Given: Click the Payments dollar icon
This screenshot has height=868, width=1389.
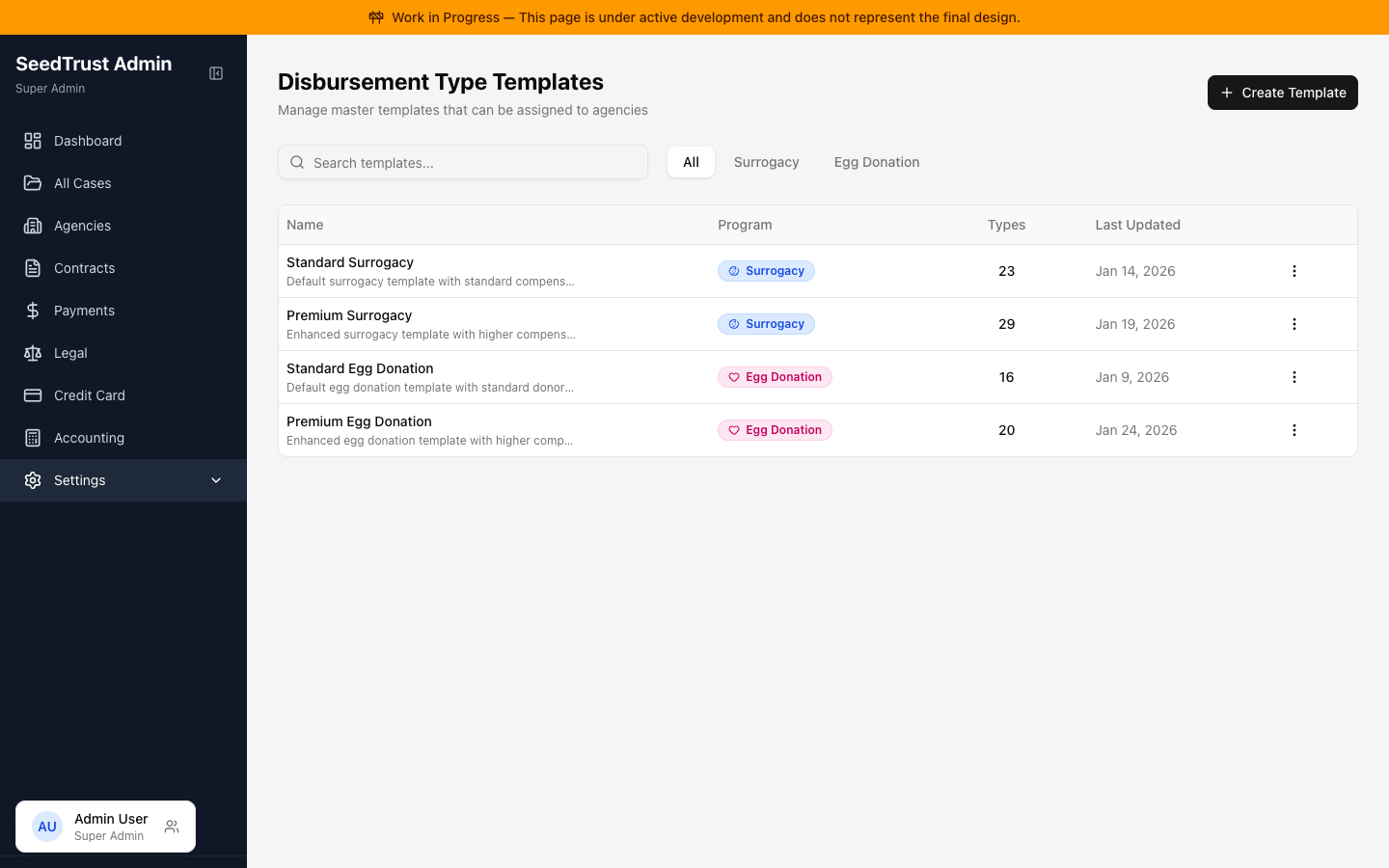Looking at the screenshot, I should (33, 311).
